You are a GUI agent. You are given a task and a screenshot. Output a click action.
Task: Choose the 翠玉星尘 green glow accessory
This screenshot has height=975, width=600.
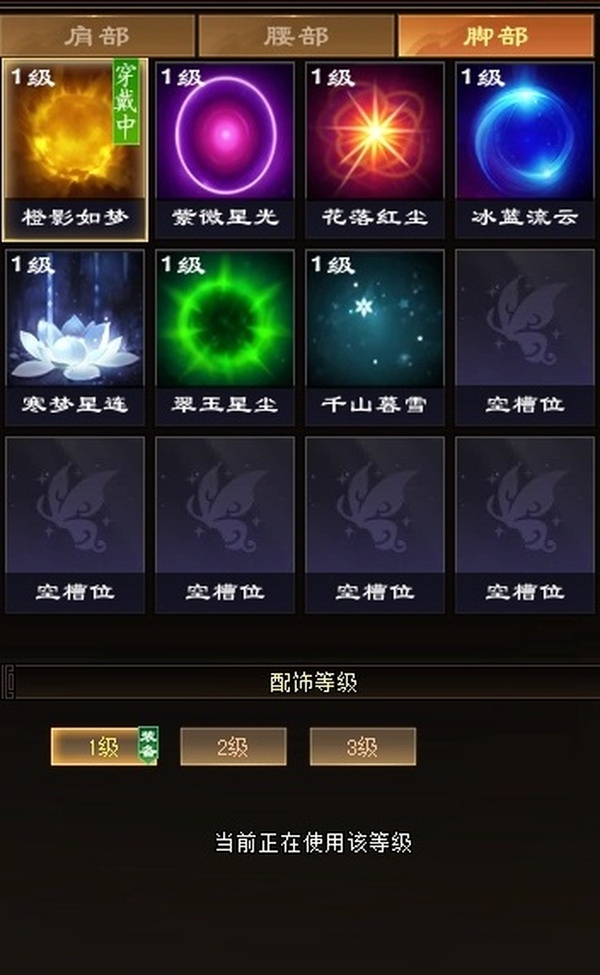click(224, 338)
